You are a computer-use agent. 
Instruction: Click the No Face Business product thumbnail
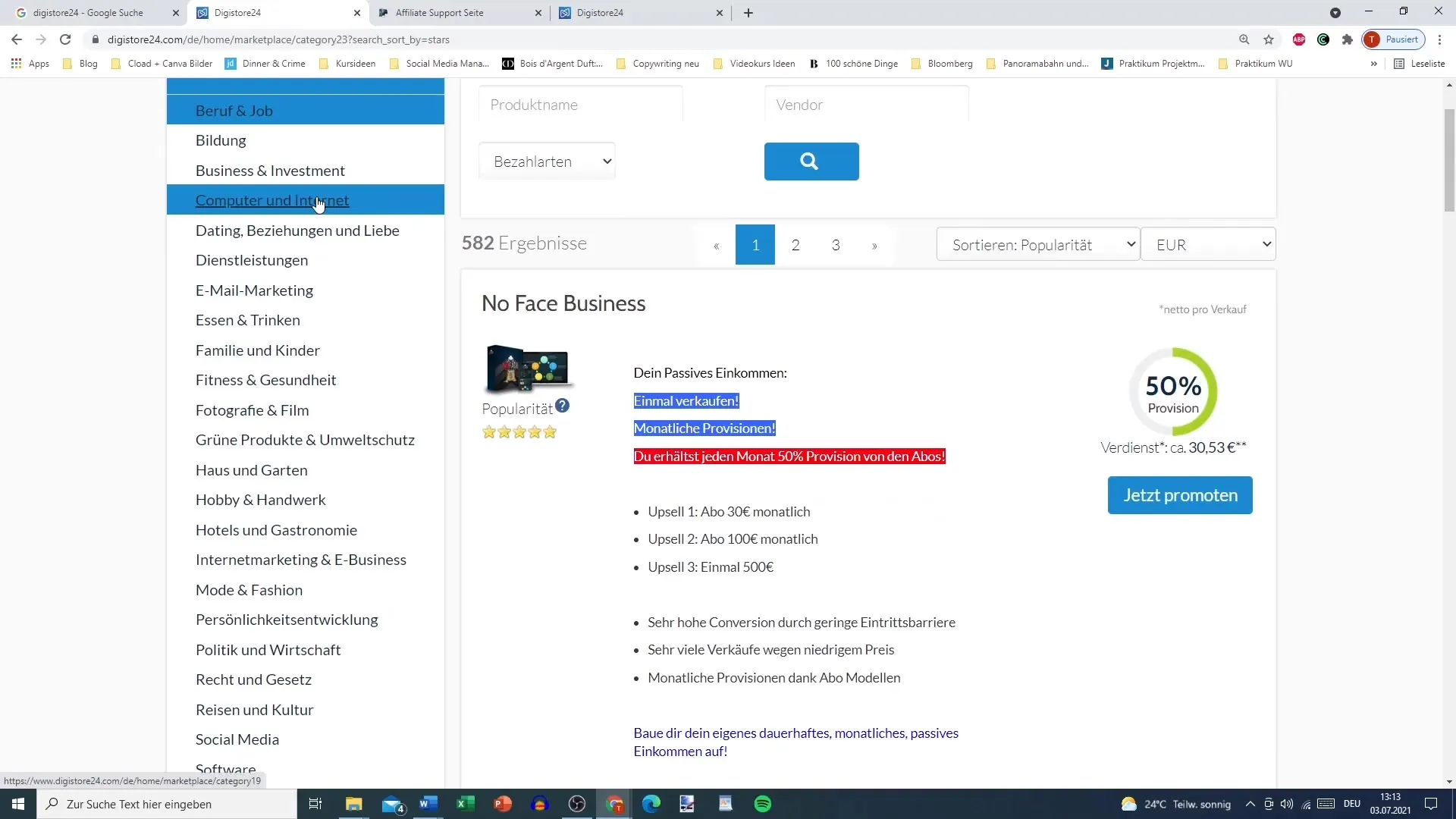click(528, 369)
